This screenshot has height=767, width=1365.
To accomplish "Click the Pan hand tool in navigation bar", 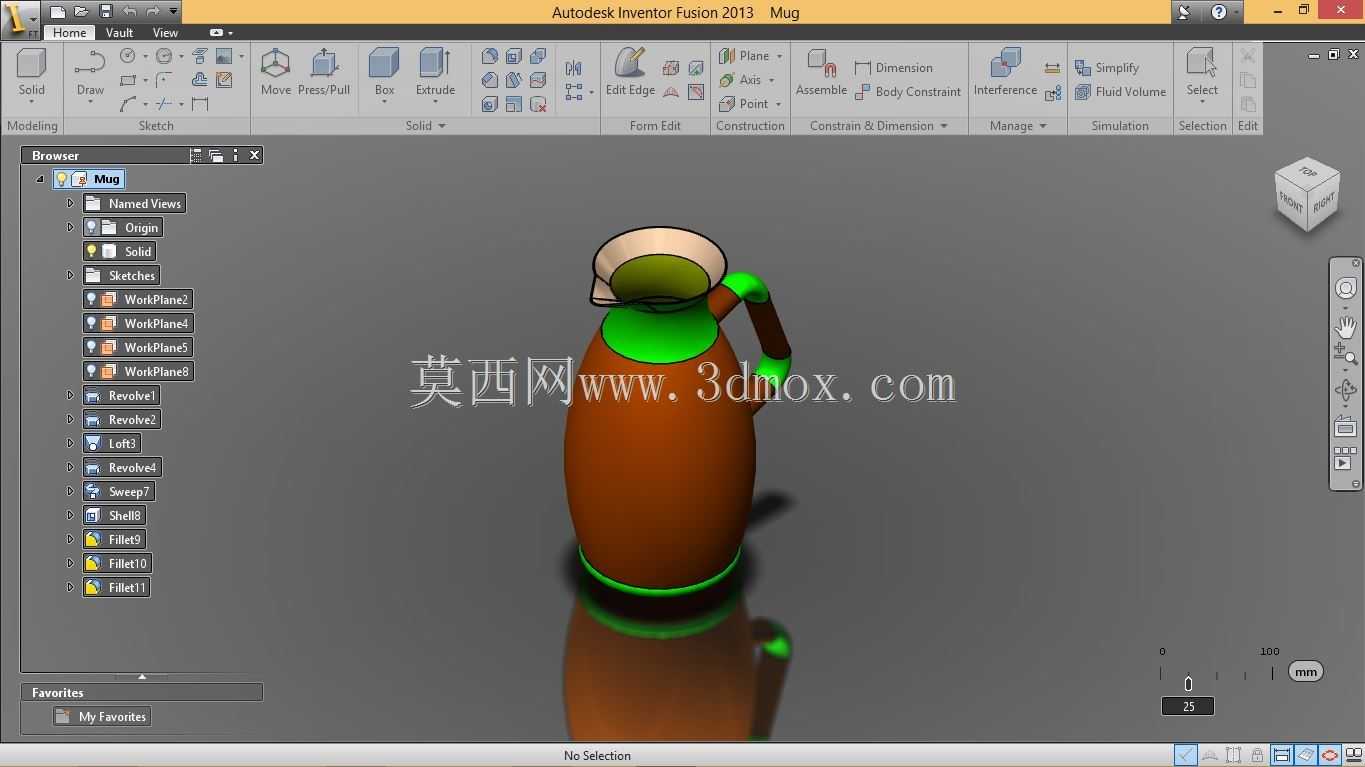I will (x=1345, y=326).
